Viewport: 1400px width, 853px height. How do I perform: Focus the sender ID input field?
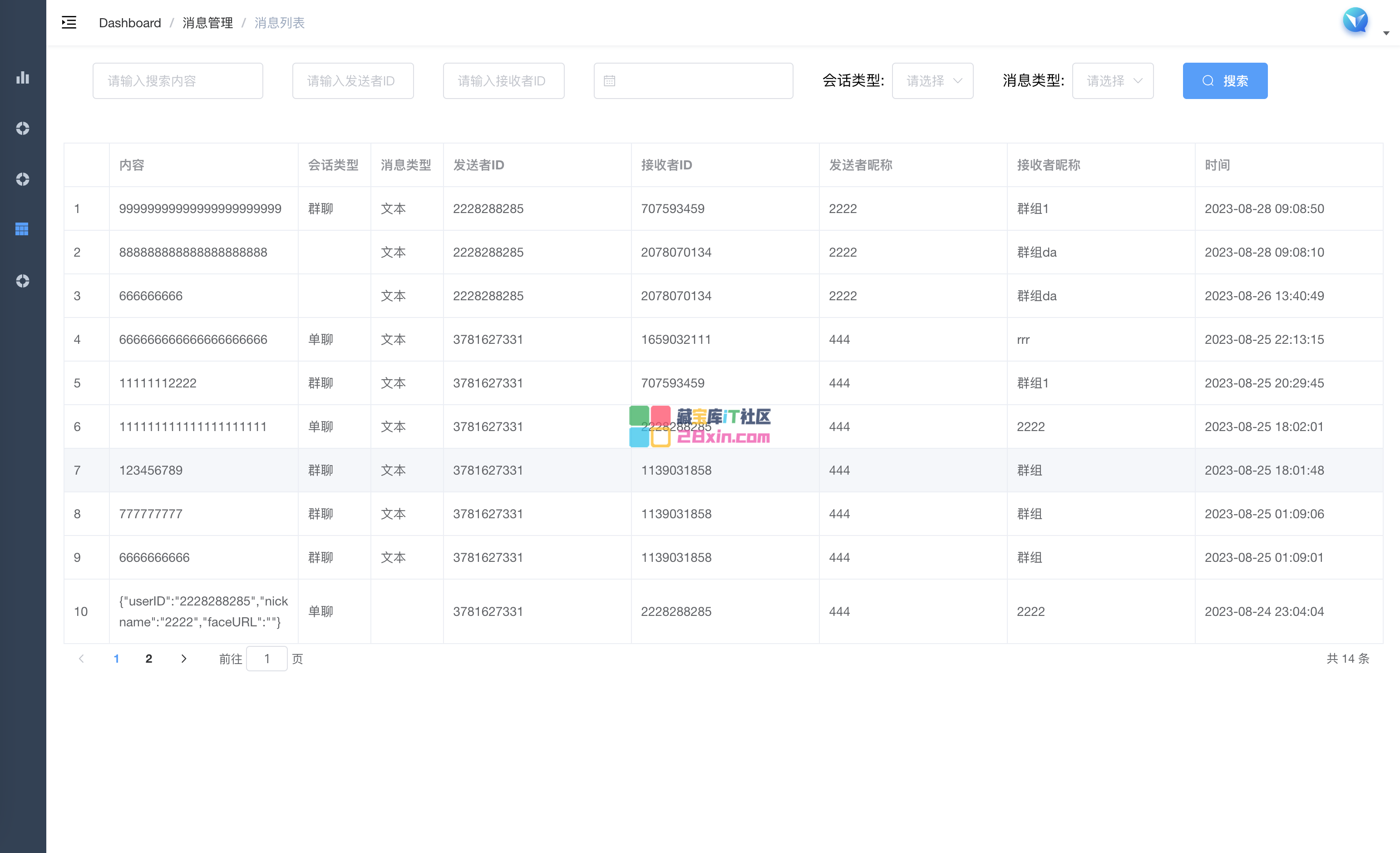click(353, 81)
